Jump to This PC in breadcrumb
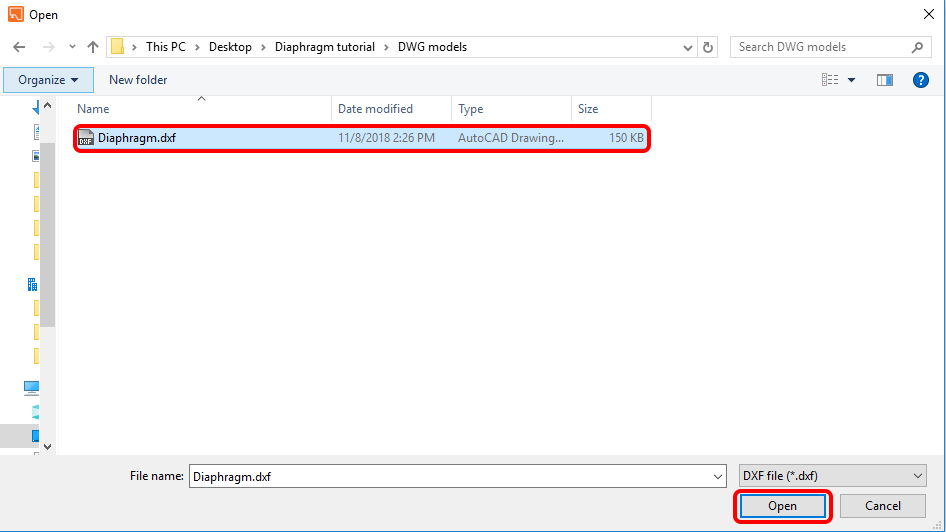The image size is (946, 532). point(166,47)
